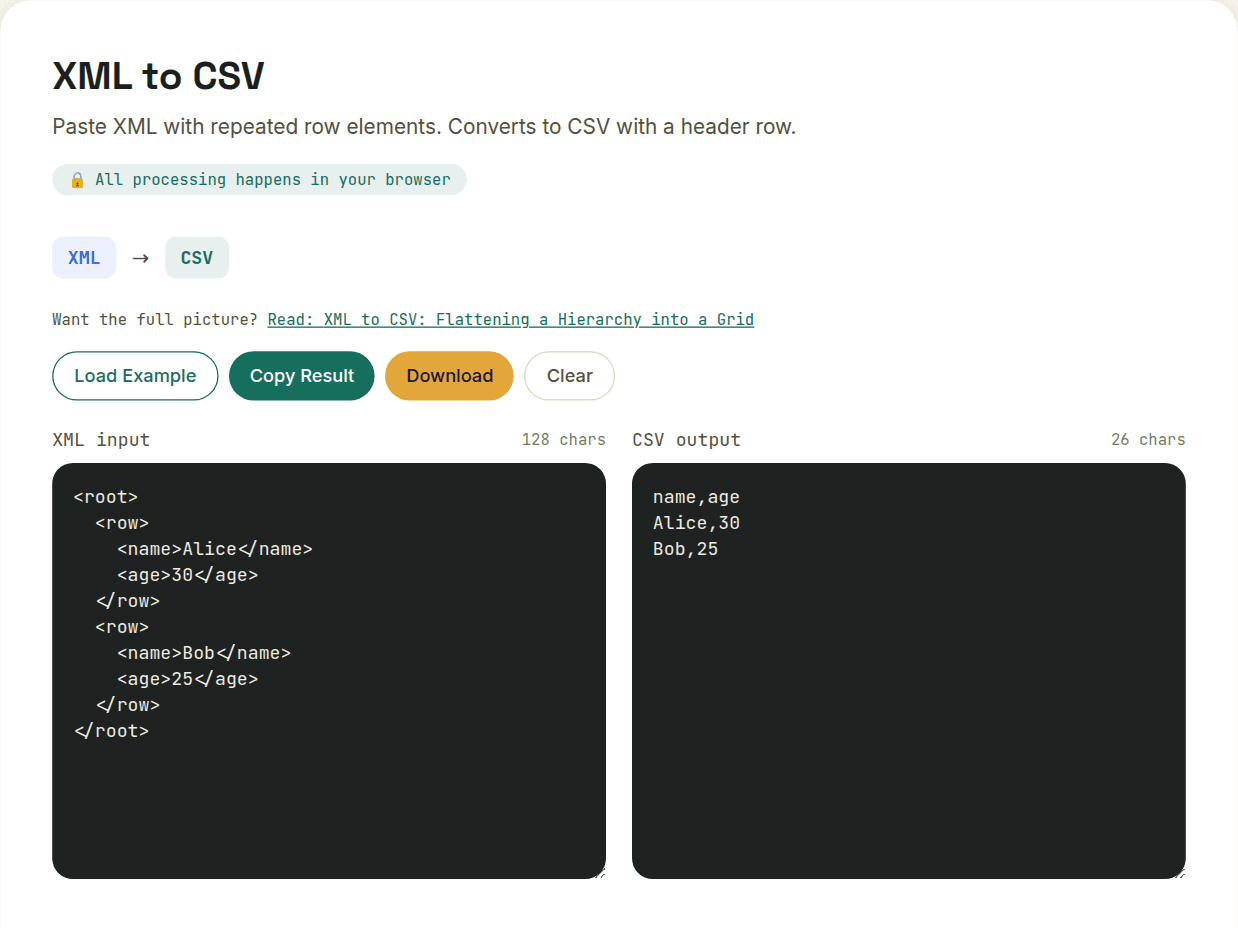Click the 'XML input' label

pyautogui.click(x=101, y=440)
